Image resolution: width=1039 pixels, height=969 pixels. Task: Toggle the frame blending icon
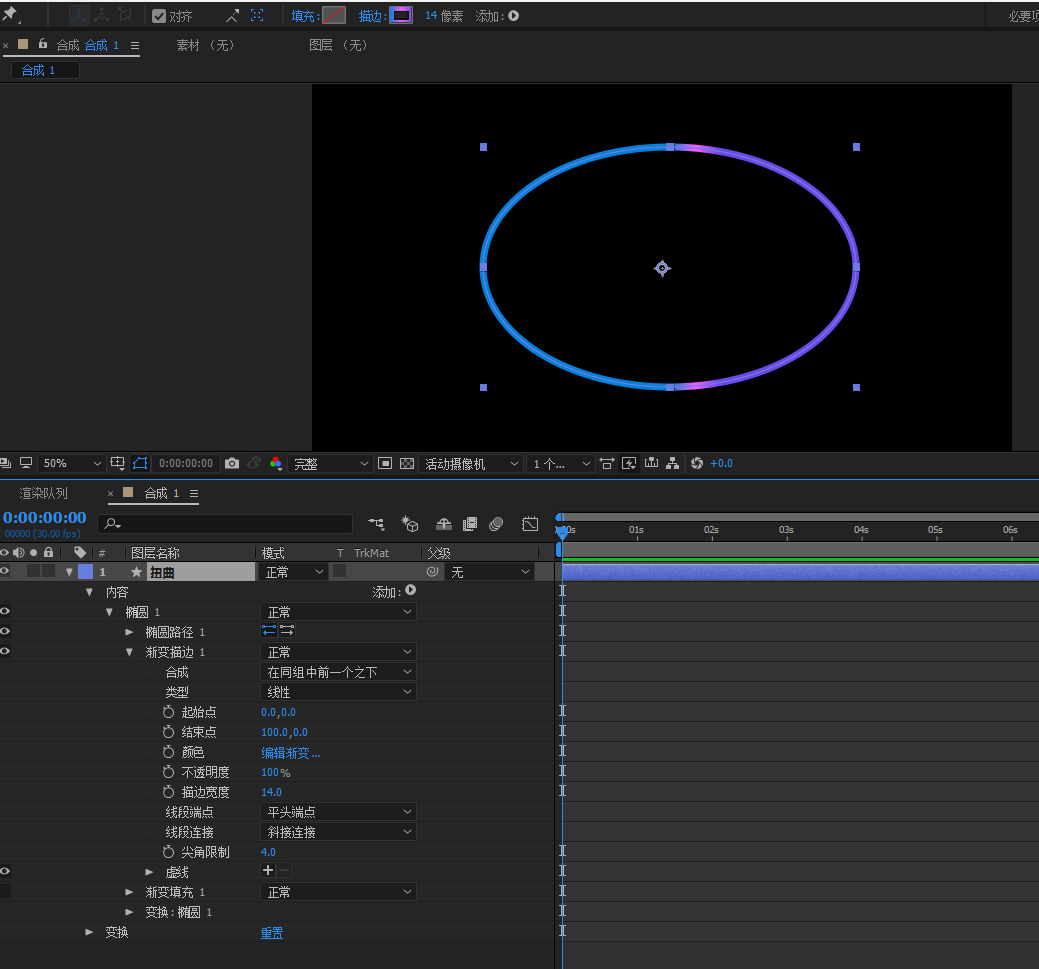[470, 524]
